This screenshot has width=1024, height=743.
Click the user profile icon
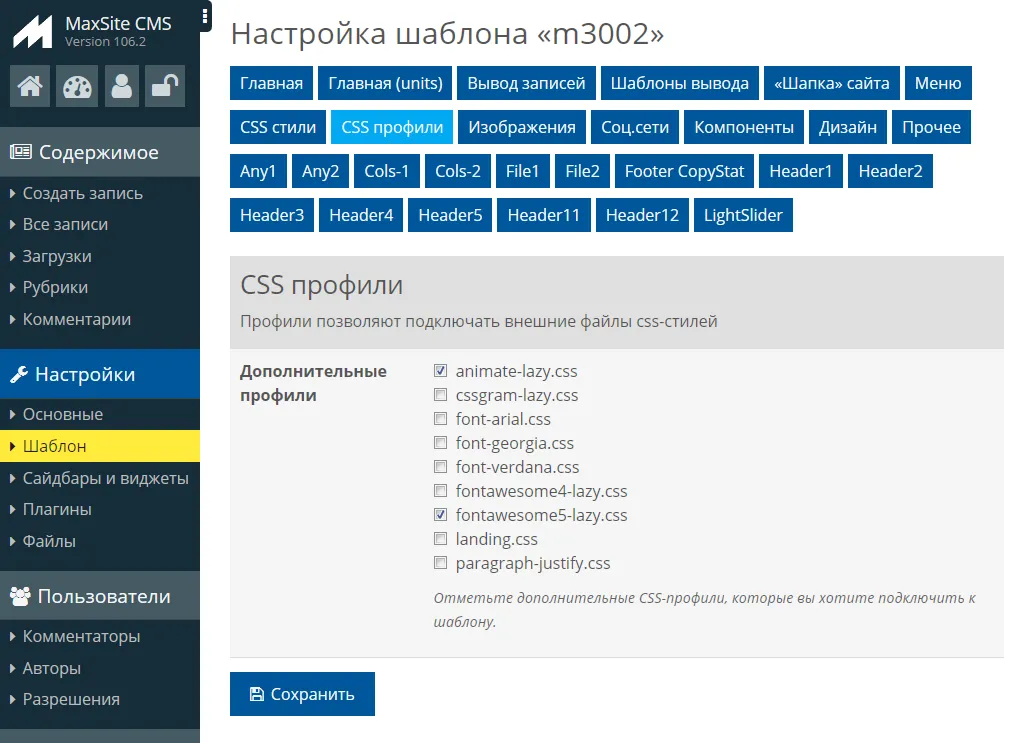[x=122, y=87]
